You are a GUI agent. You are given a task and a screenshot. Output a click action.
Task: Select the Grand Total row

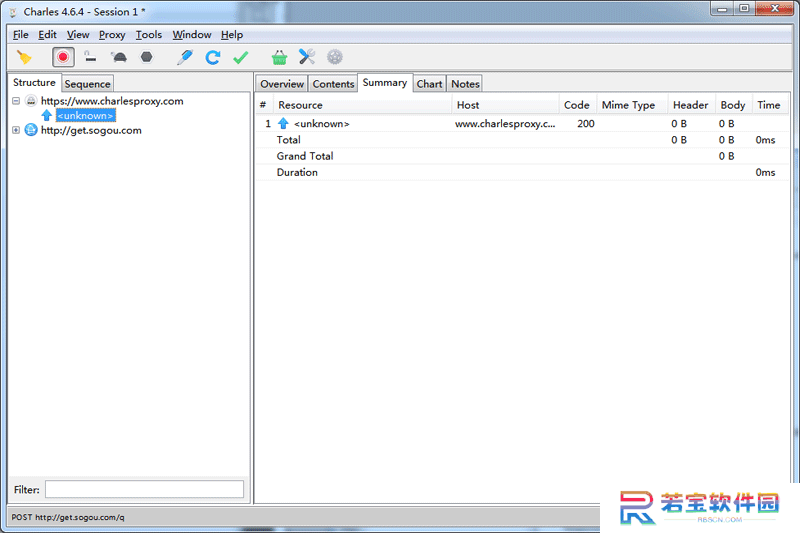pyautogui.click(x=522, y=156)
